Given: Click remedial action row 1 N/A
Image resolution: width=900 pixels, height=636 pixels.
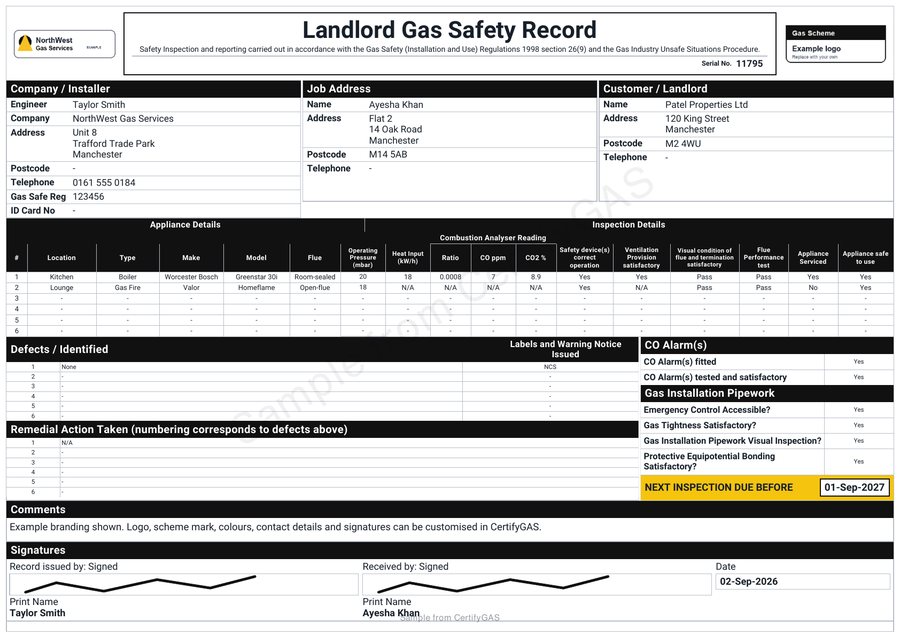Looking at the screenshot, I should coord(67,443).
